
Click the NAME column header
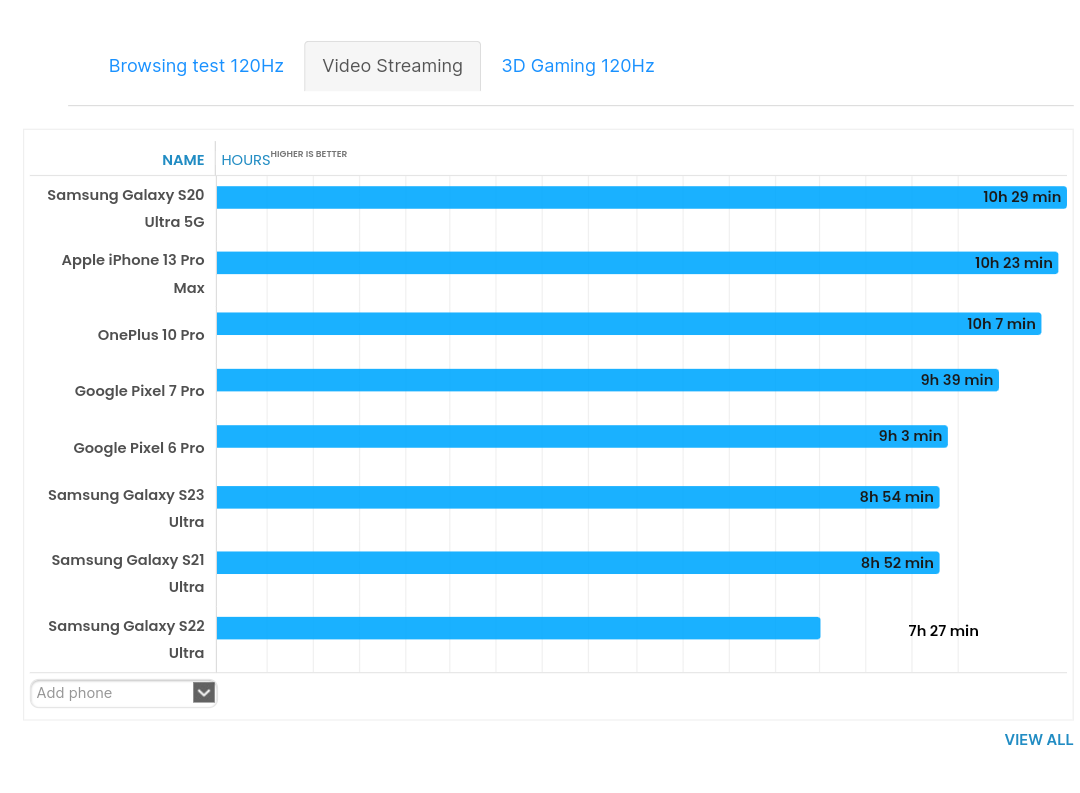[x=183, y=160]
